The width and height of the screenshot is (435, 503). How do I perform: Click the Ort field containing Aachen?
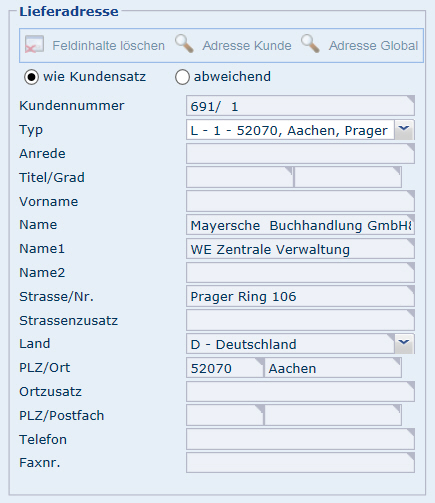333,368
